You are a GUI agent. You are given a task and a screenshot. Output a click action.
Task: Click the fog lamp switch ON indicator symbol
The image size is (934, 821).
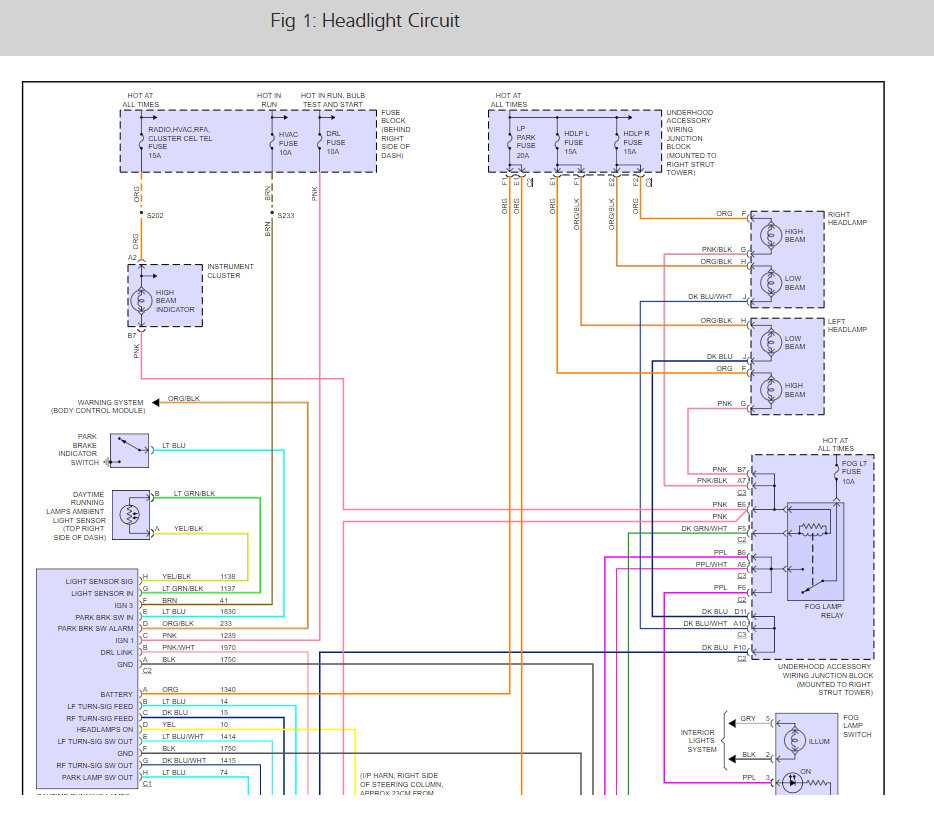coord(792,782)
